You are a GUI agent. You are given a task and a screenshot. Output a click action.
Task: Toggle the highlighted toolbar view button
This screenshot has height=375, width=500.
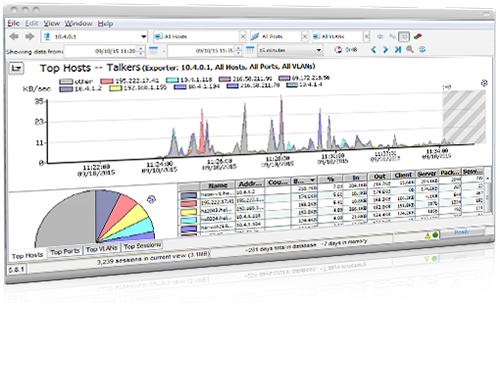coord(404,36)
